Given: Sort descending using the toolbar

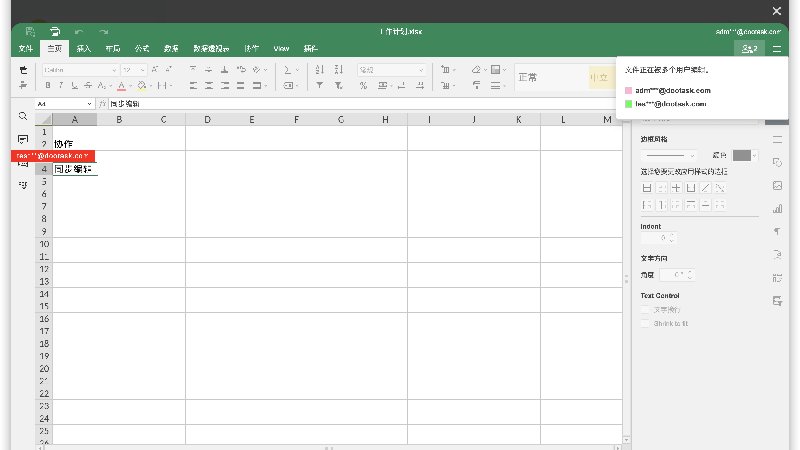Looking at the screenshot, I should tap(338, 69).
